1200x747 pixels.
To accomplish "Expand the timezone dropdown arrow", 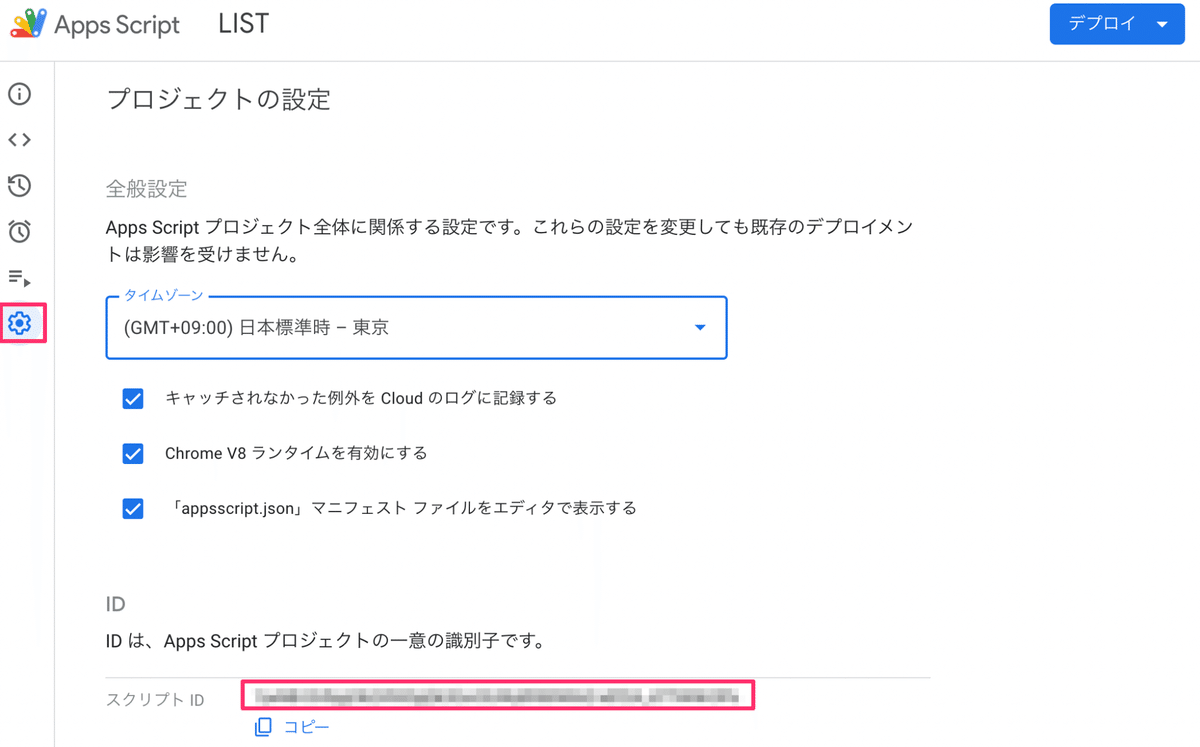I will coord(700,328).
